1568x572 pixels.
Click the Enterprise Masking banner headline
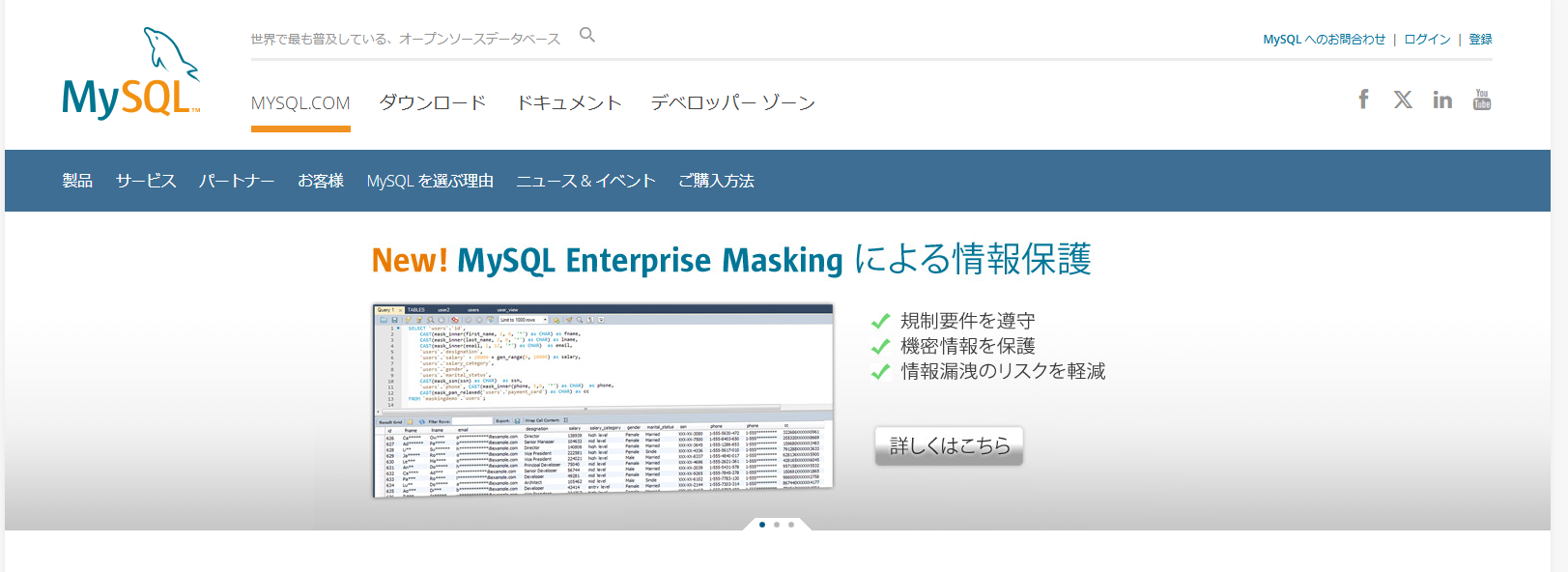(731, 260)
